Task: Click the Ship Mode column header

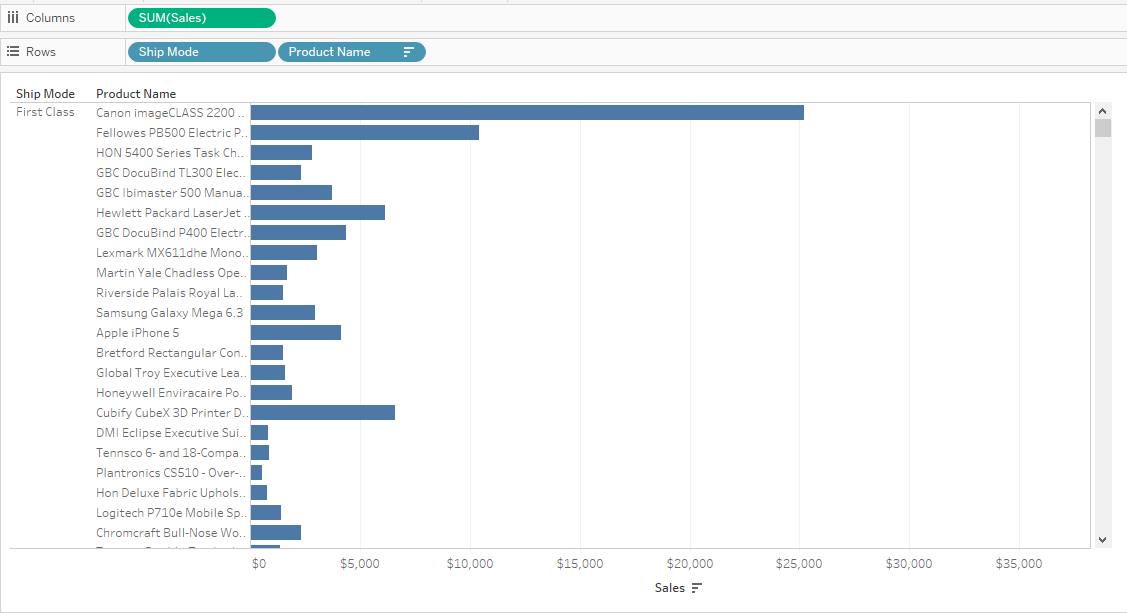Action: tap(45, 94)
